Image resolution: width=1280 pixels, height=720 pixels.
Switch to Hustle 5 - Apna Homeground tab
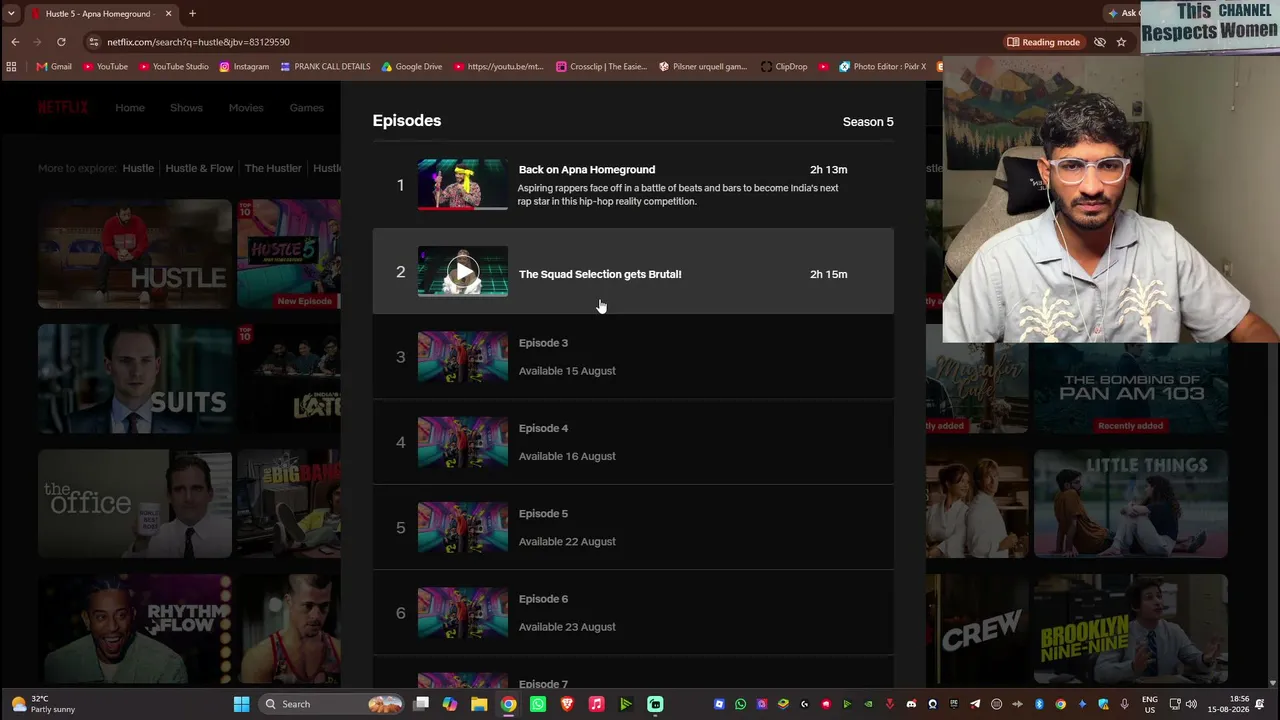click(98, 14)
